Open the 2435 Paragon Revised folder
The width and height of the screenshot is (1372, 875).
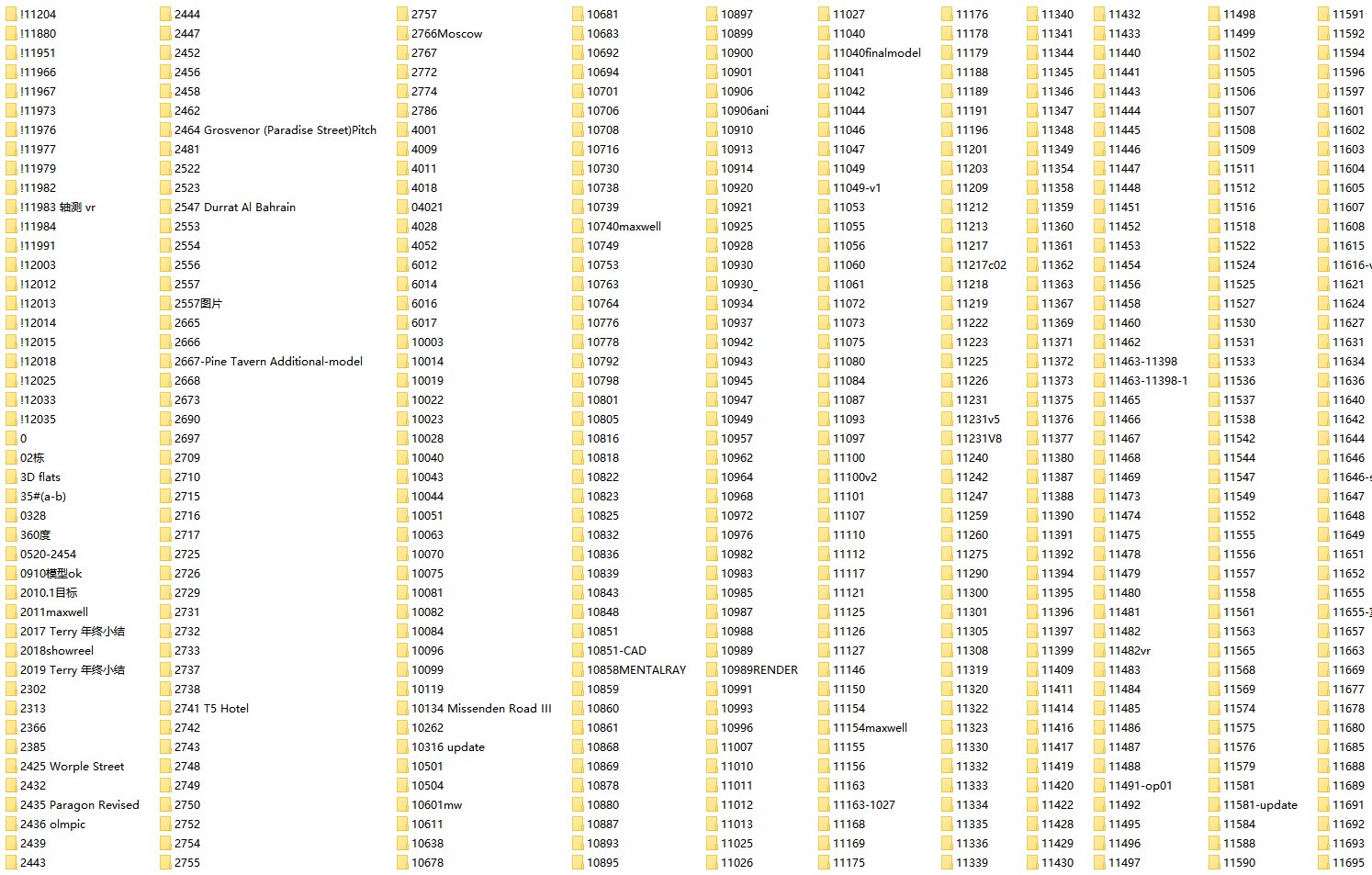tap(80, 804)
